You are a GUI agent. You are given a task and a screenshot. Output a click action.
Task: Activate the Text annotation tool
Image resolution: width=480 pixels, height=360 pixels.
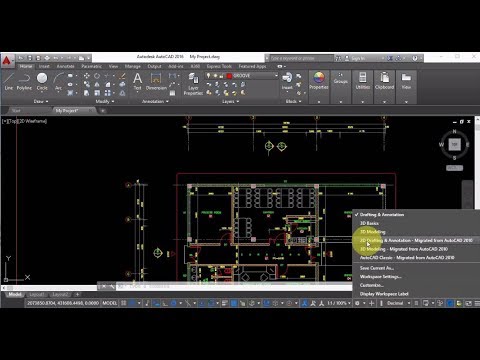137,81
